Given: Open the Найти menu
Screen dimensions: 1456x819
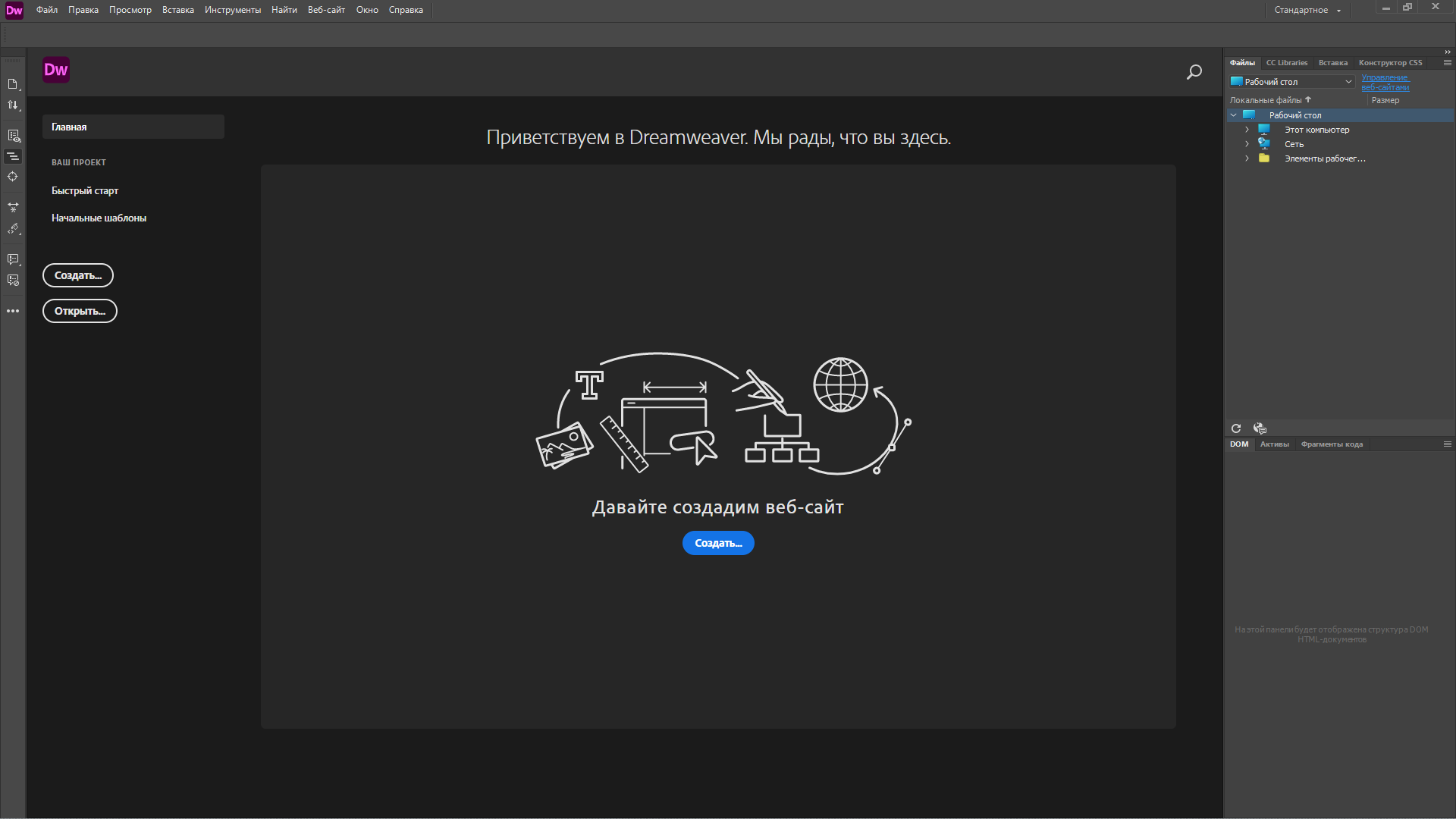Looking at the screenshot, I should click(x=284, y=10).
